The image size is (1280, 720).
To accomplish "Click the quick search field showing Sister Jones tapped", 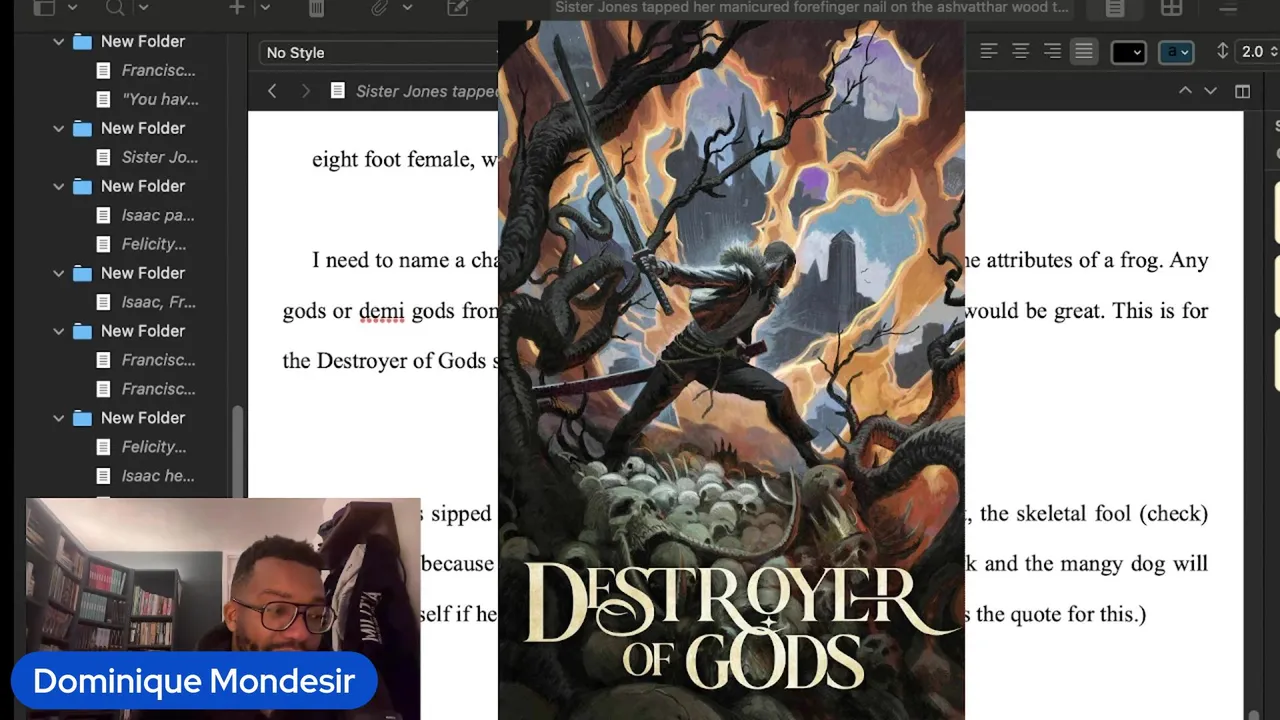I will click(811, 8).
